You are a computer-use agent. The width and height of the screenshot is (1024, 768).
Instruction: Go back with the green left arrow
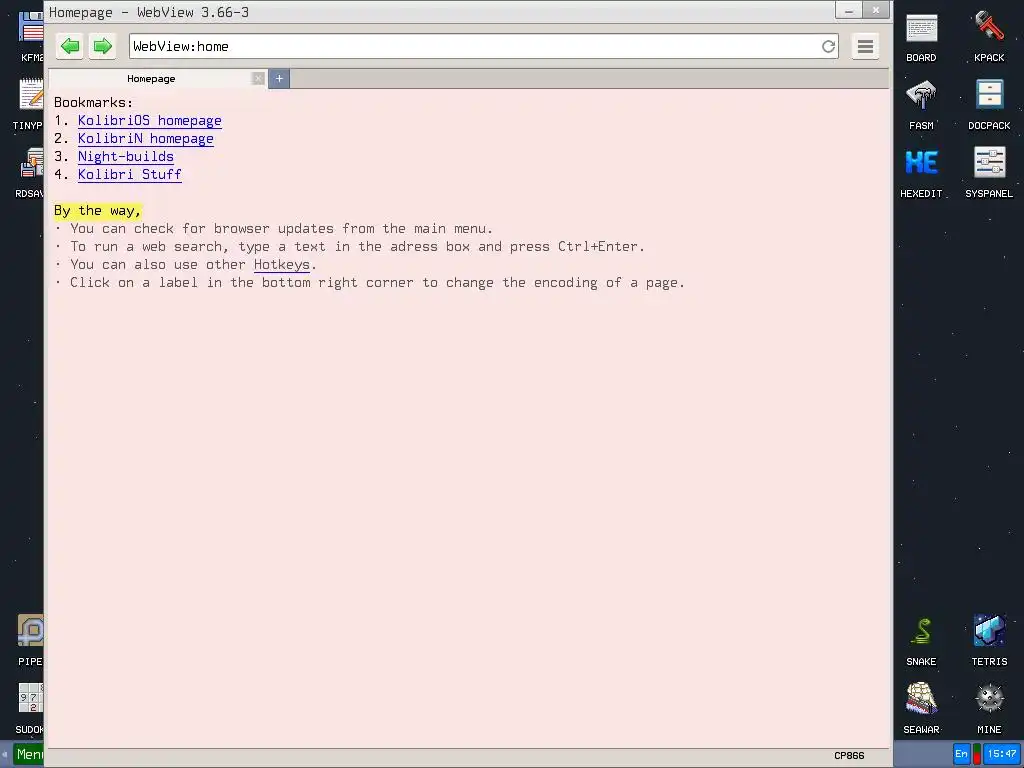(x=70, y=46)
